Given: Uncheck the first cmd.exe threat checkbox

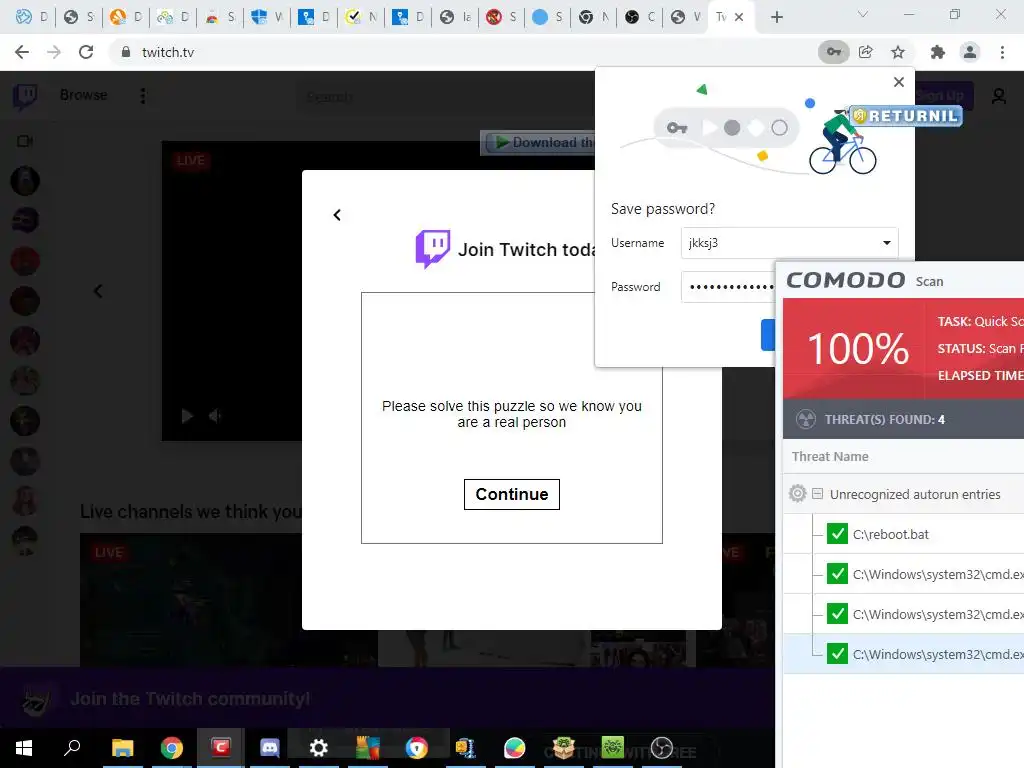Looking at the screenshot, I should point(837,574).
